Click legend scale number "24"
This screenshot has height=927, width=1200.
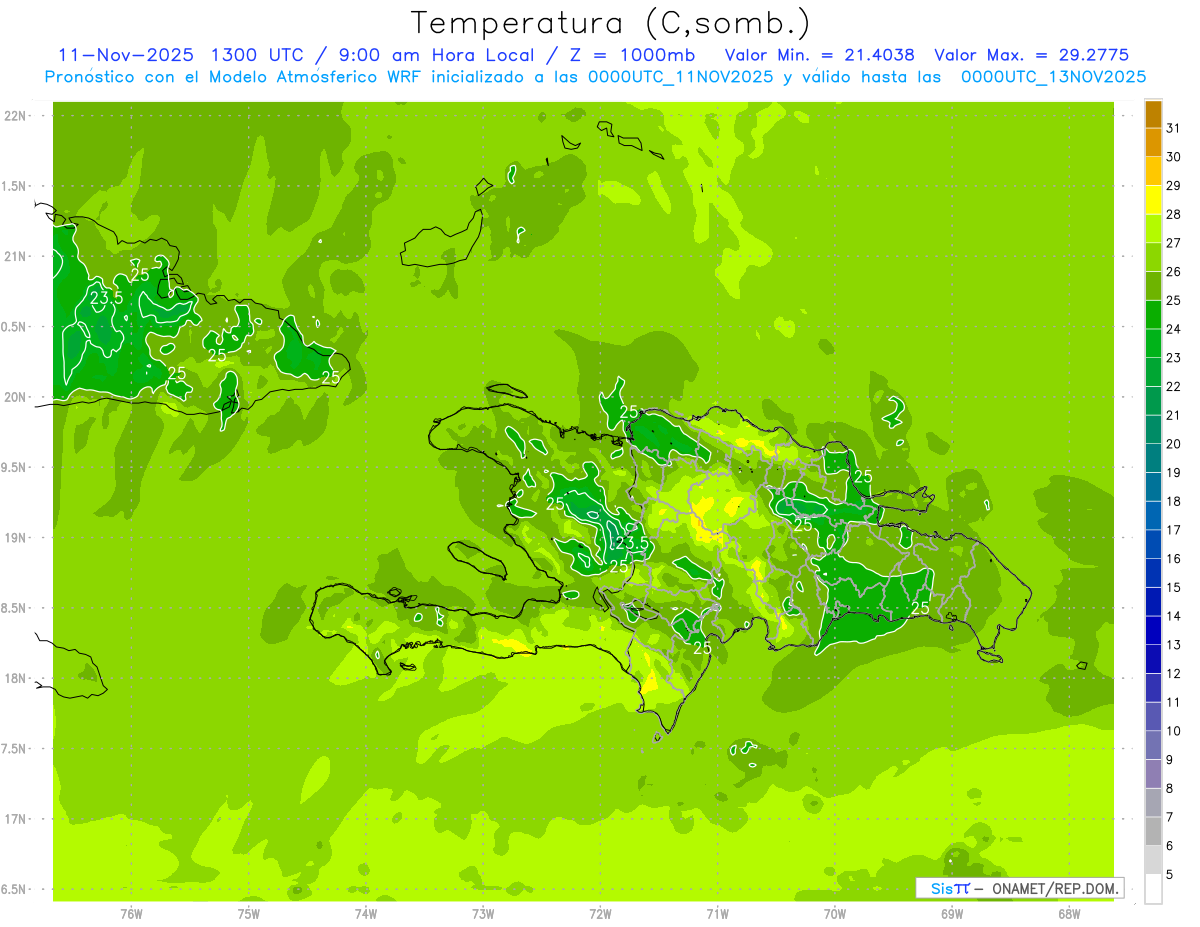pos(1174,329)
